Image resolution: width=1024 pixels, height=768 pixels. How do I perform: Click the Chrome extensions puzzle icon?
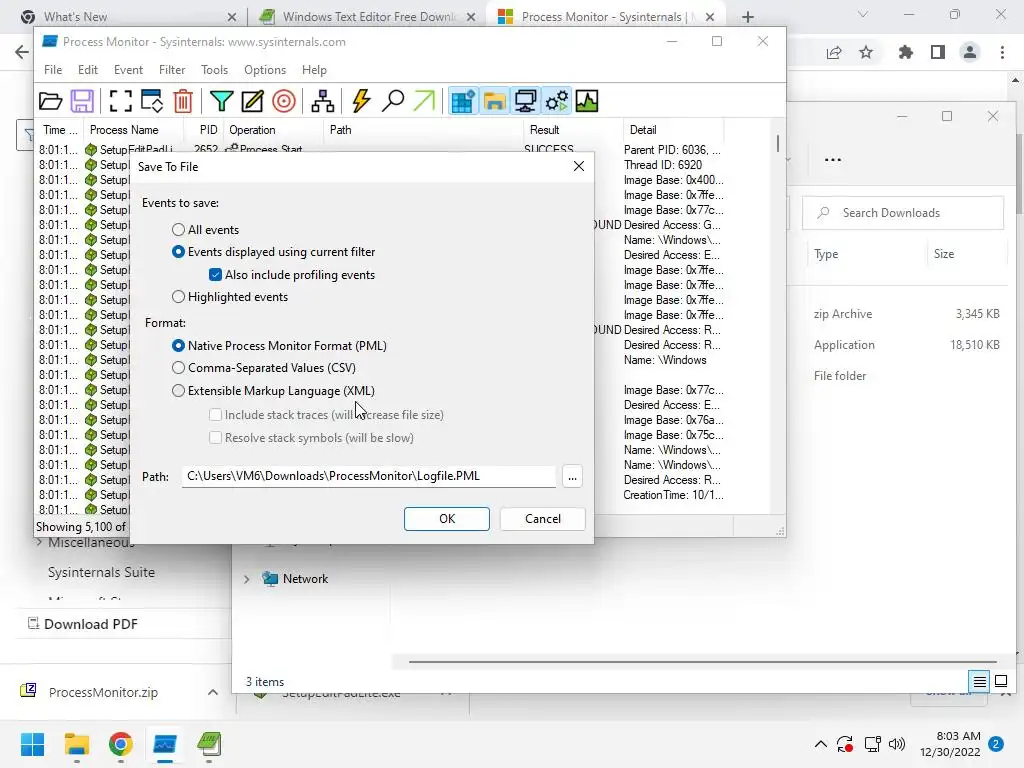coord(906,52)
